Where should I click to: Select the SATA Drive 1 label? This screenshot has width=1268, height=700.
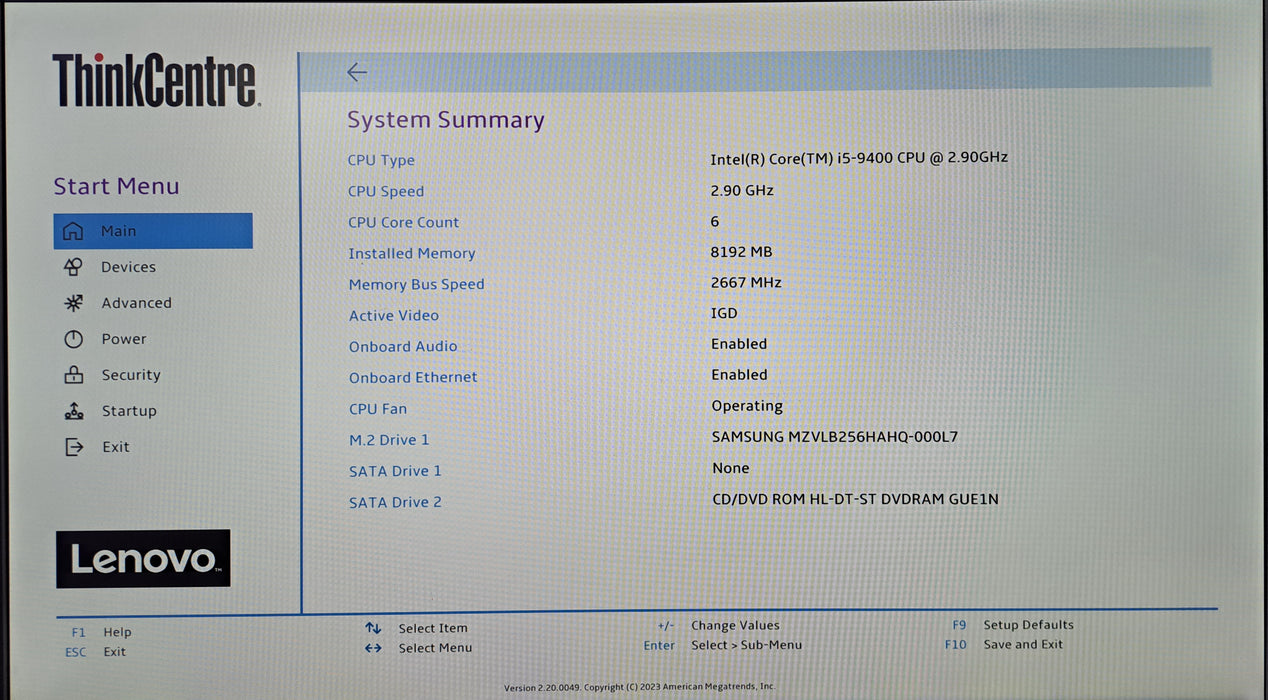[395, 471]
